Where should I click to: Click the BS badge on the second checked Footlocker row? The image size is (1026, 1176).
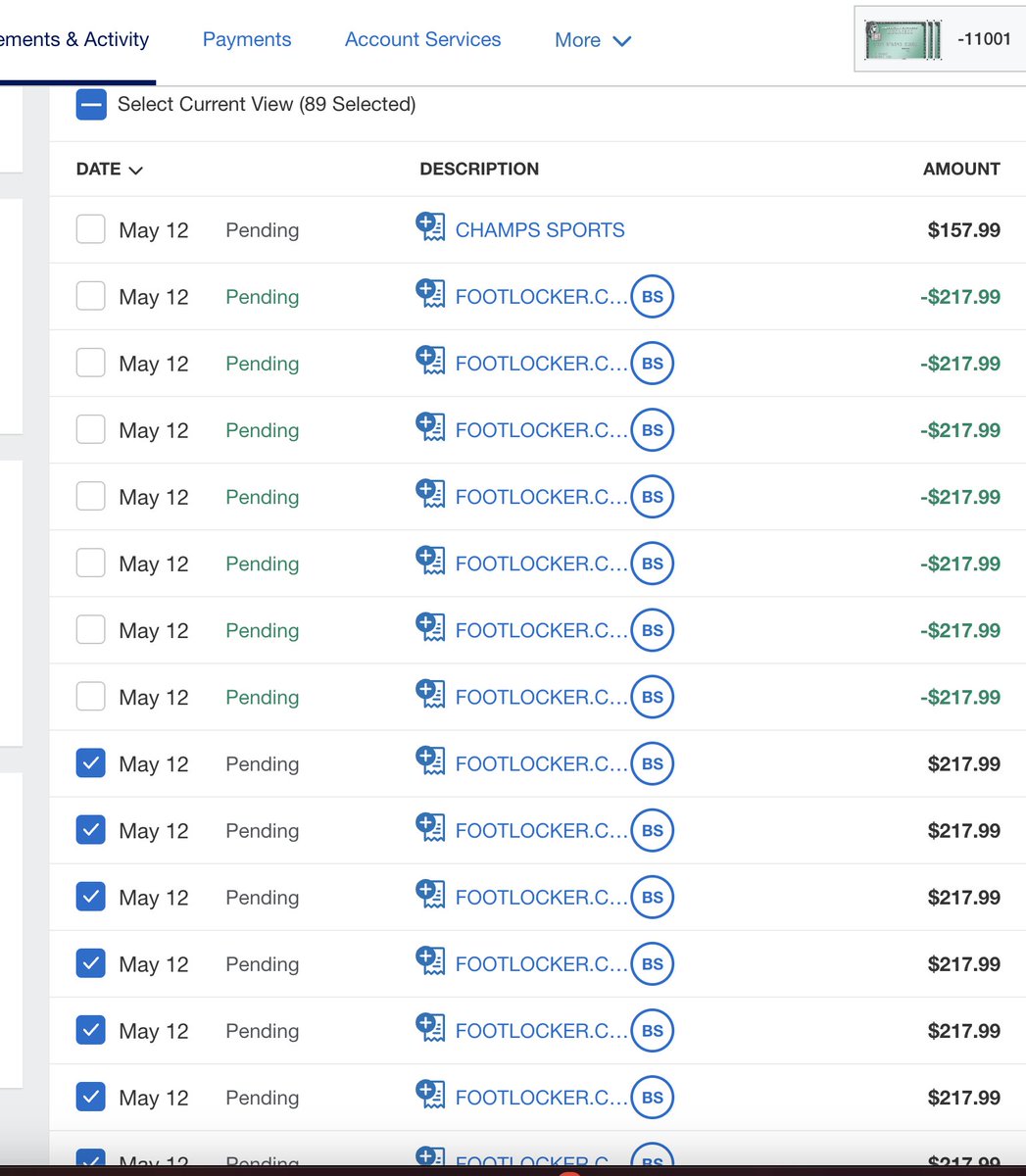(653, 830)
